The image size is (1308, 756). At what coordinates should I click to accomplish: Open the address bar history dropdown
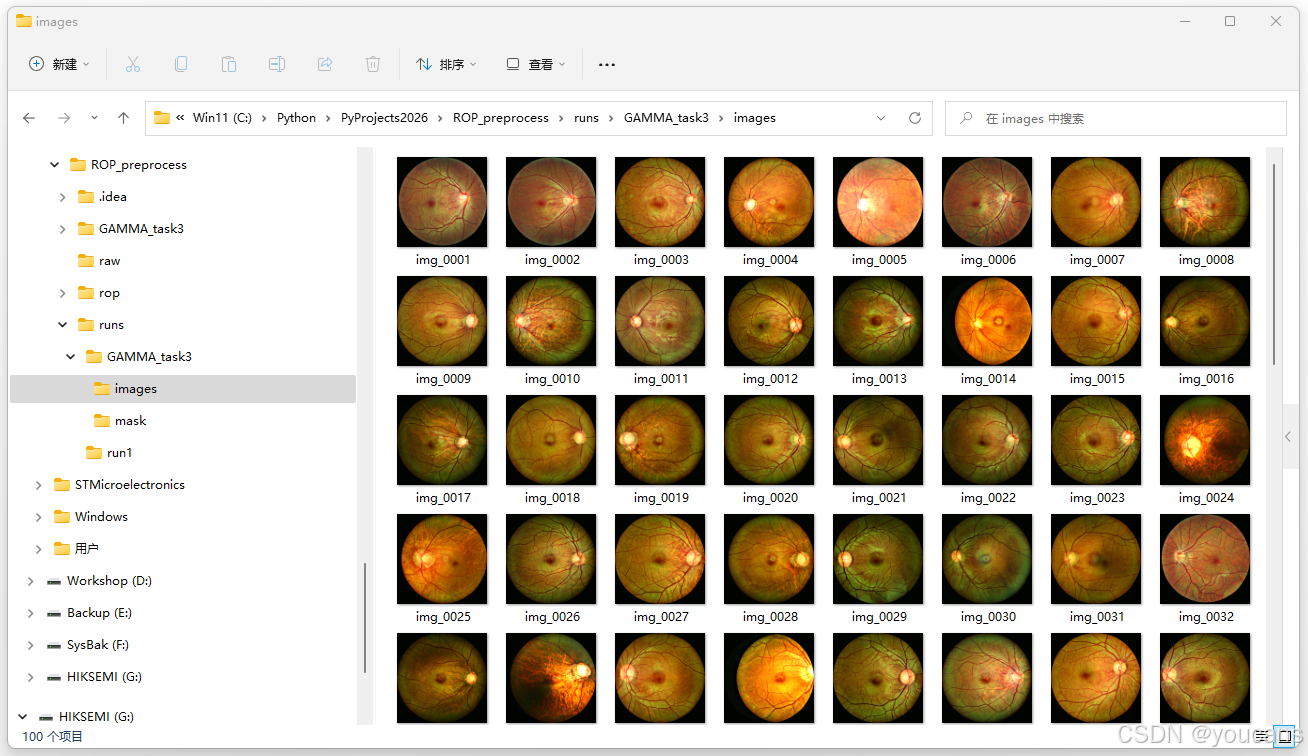881,118
